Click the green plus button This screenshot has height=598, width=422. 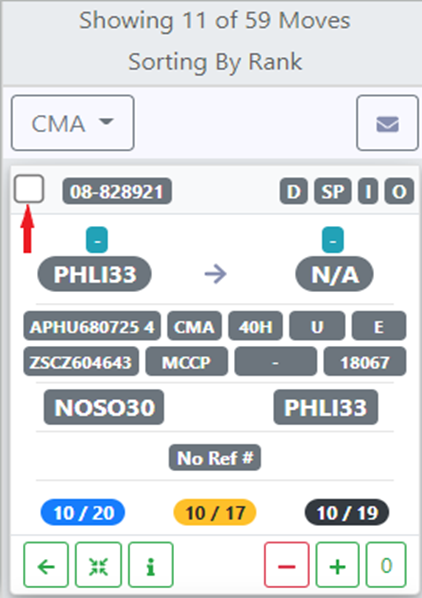coord(337,565)
